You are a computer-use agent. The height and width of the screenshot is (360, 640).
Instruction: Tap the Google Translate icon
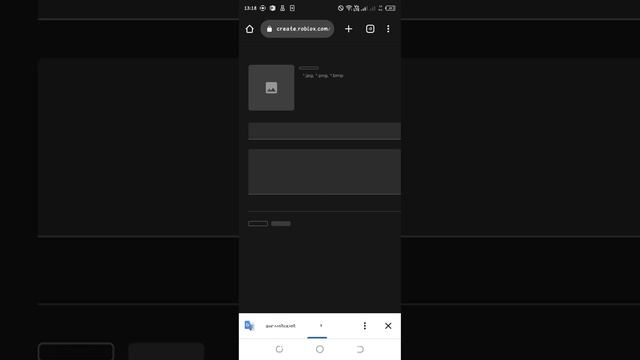pos(249,326)
